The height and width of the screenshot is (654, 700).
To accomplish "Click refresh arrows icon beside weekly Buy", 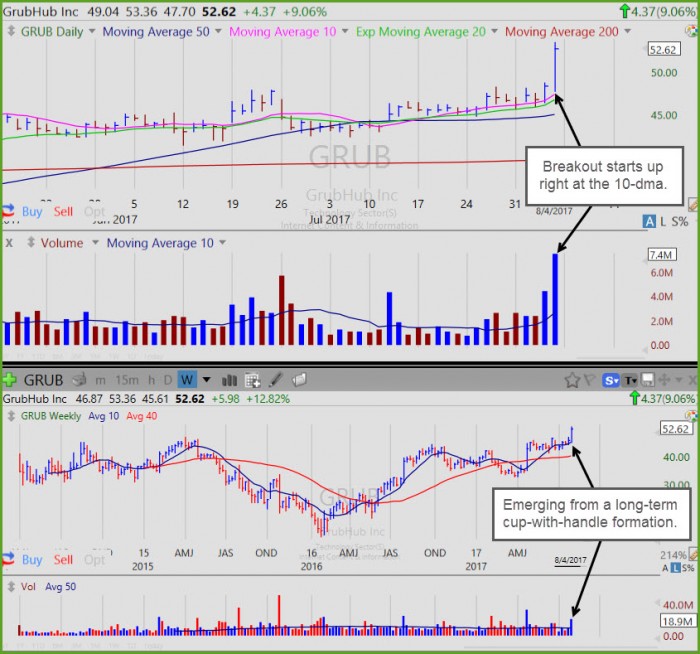I will click(8, 559).
